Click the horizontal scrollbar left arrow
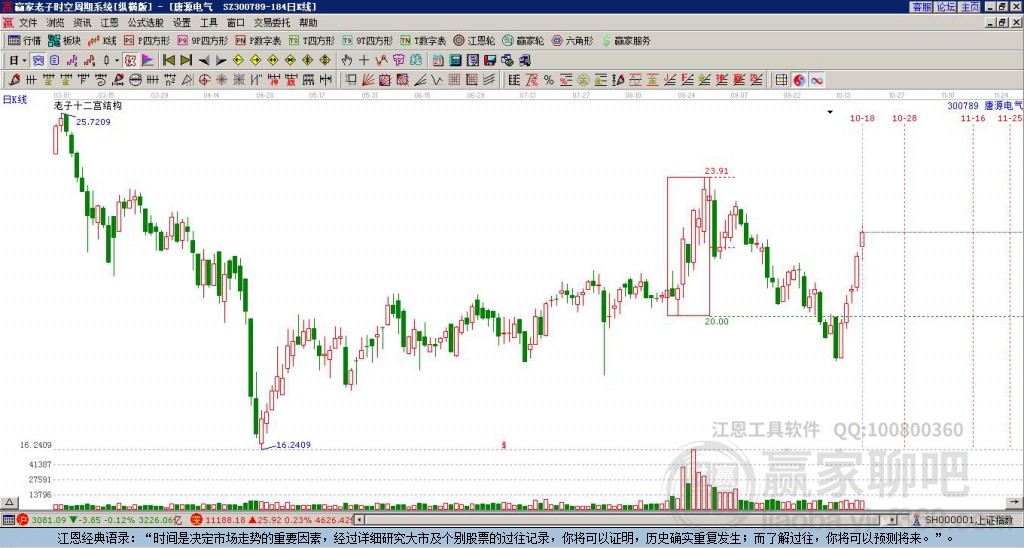Image resolution: width=1024 pixels, height=548 pixels. (x=359, y=520)
